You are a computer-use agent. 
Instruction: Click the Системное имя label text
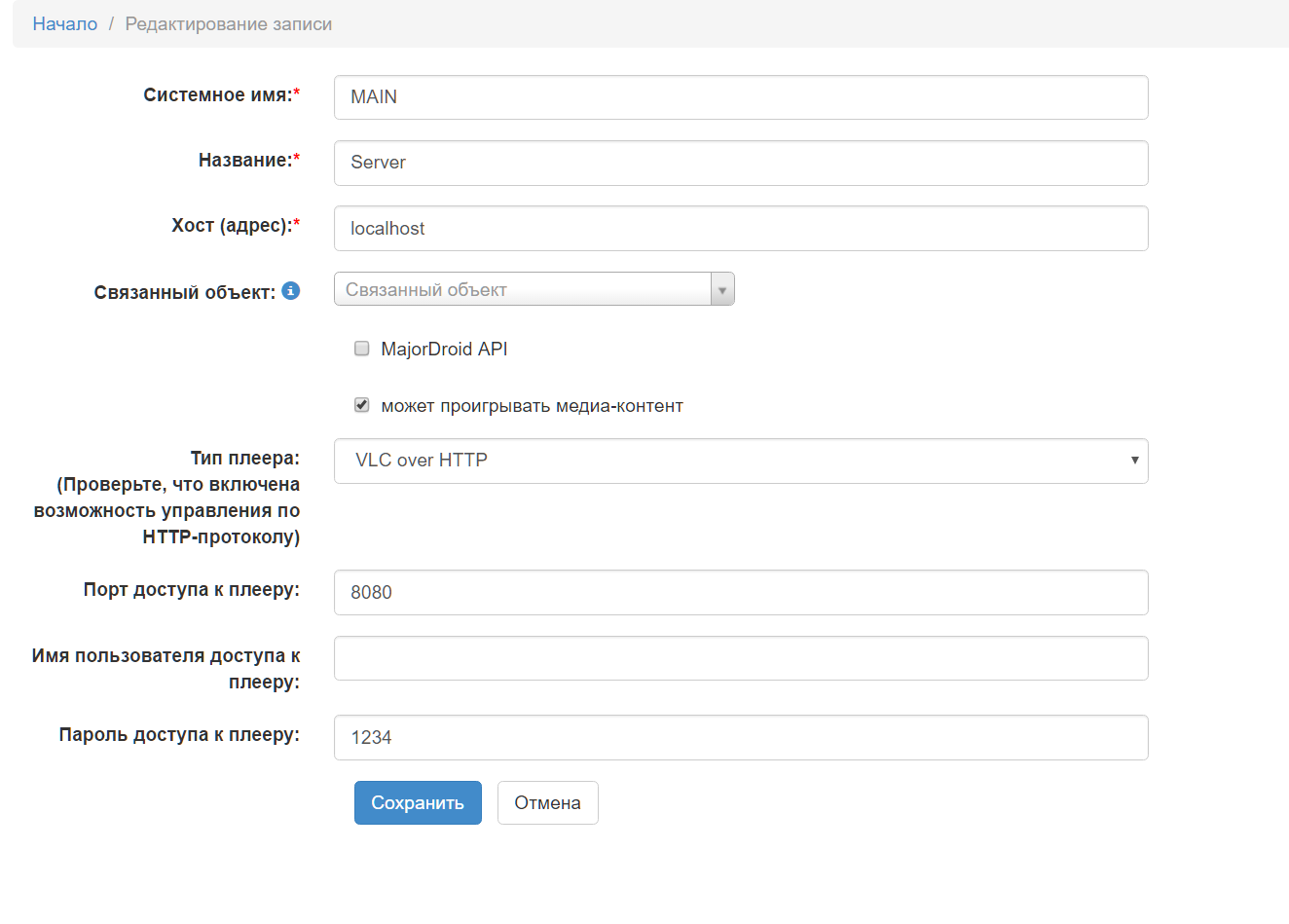coord(217,95)
